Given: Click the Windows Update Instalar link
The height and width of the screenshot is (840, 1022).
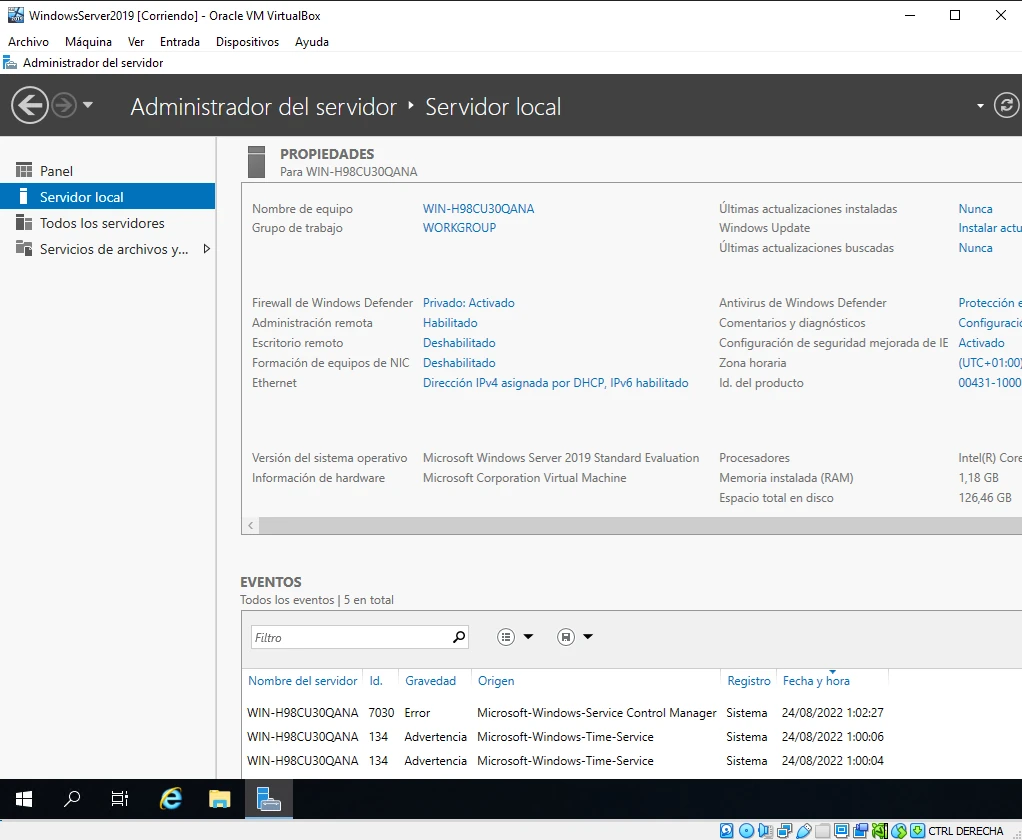Looking at the screenshot, I should (x=989, y=227).
